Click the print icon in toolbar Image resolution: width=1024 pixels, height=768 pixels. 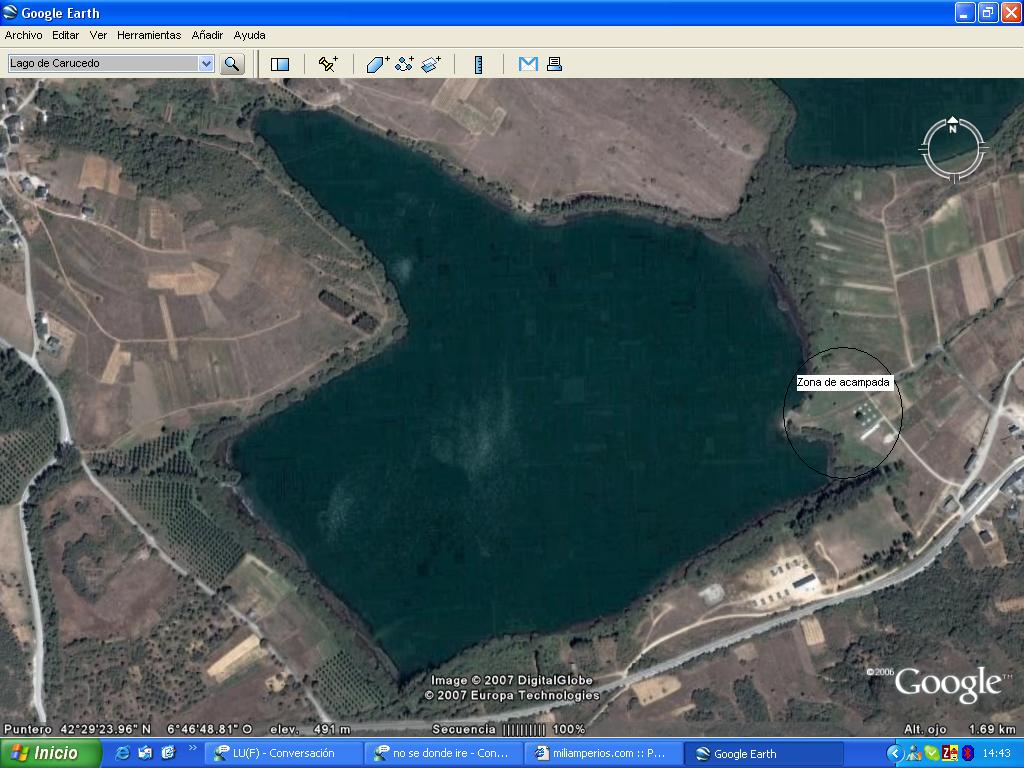tap(554, 64)
